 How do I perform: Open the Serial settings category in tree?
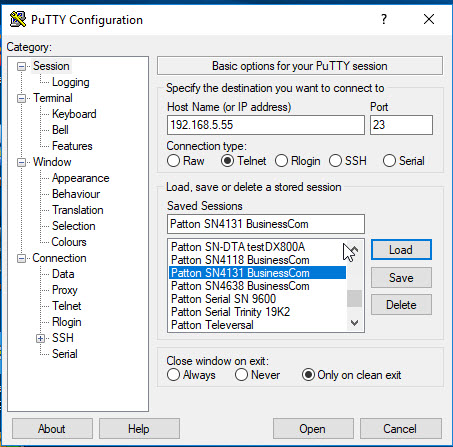[x=65, y=354]
